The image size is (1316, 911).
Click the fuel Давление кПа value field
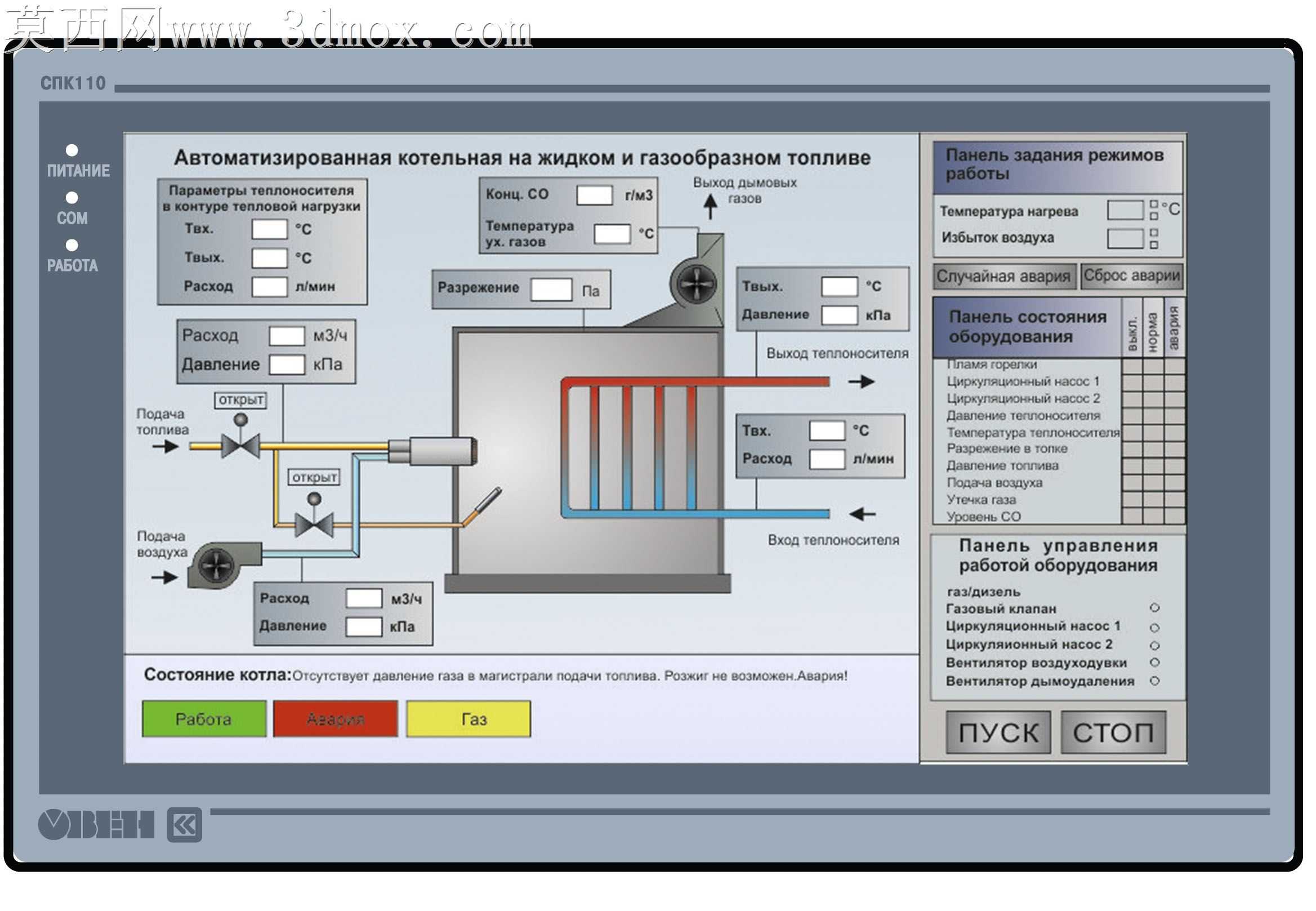click(287, 365)
